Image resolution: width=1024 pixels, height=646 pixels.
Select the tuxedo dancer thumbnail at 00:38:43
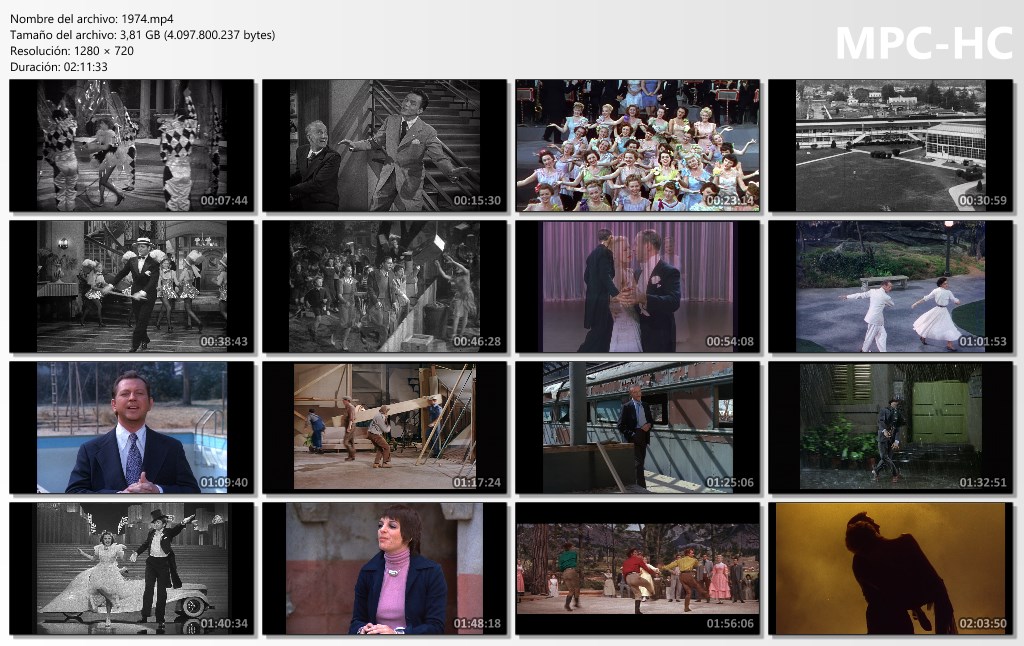coord(132,287)
